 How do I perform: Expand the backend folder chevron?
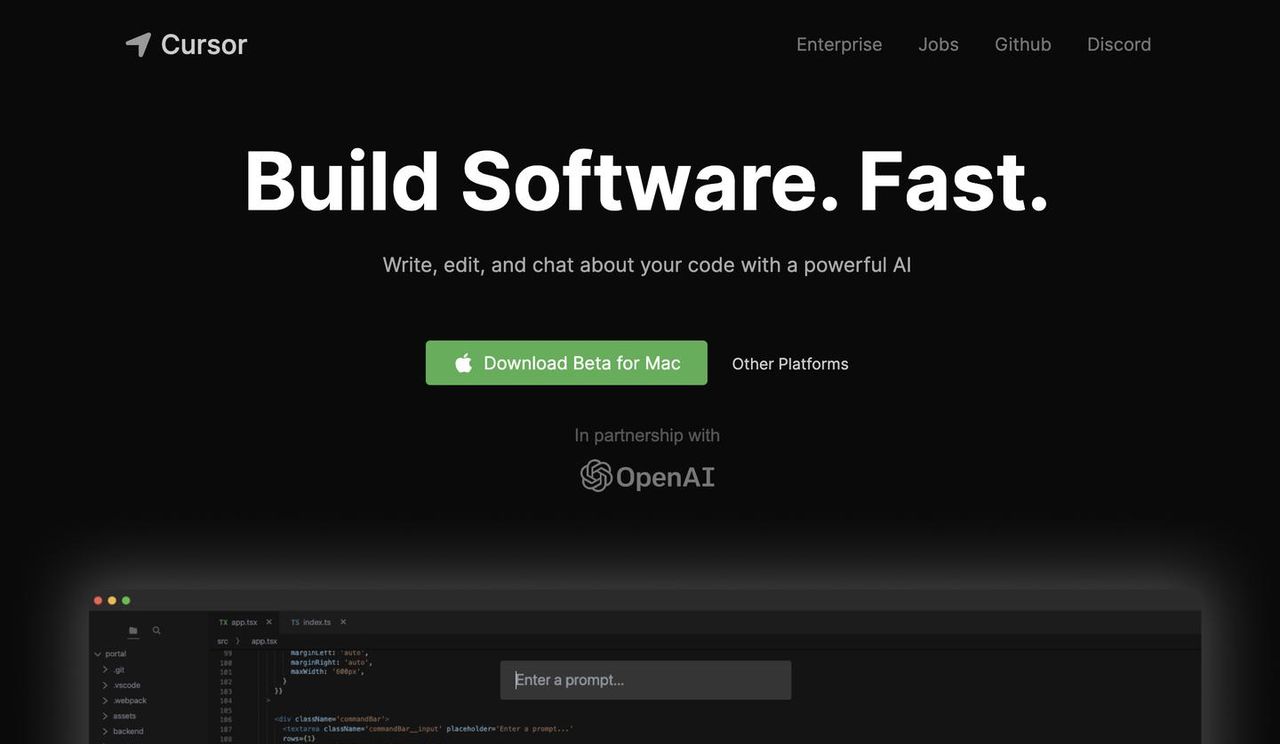click(x=105, y=731)
